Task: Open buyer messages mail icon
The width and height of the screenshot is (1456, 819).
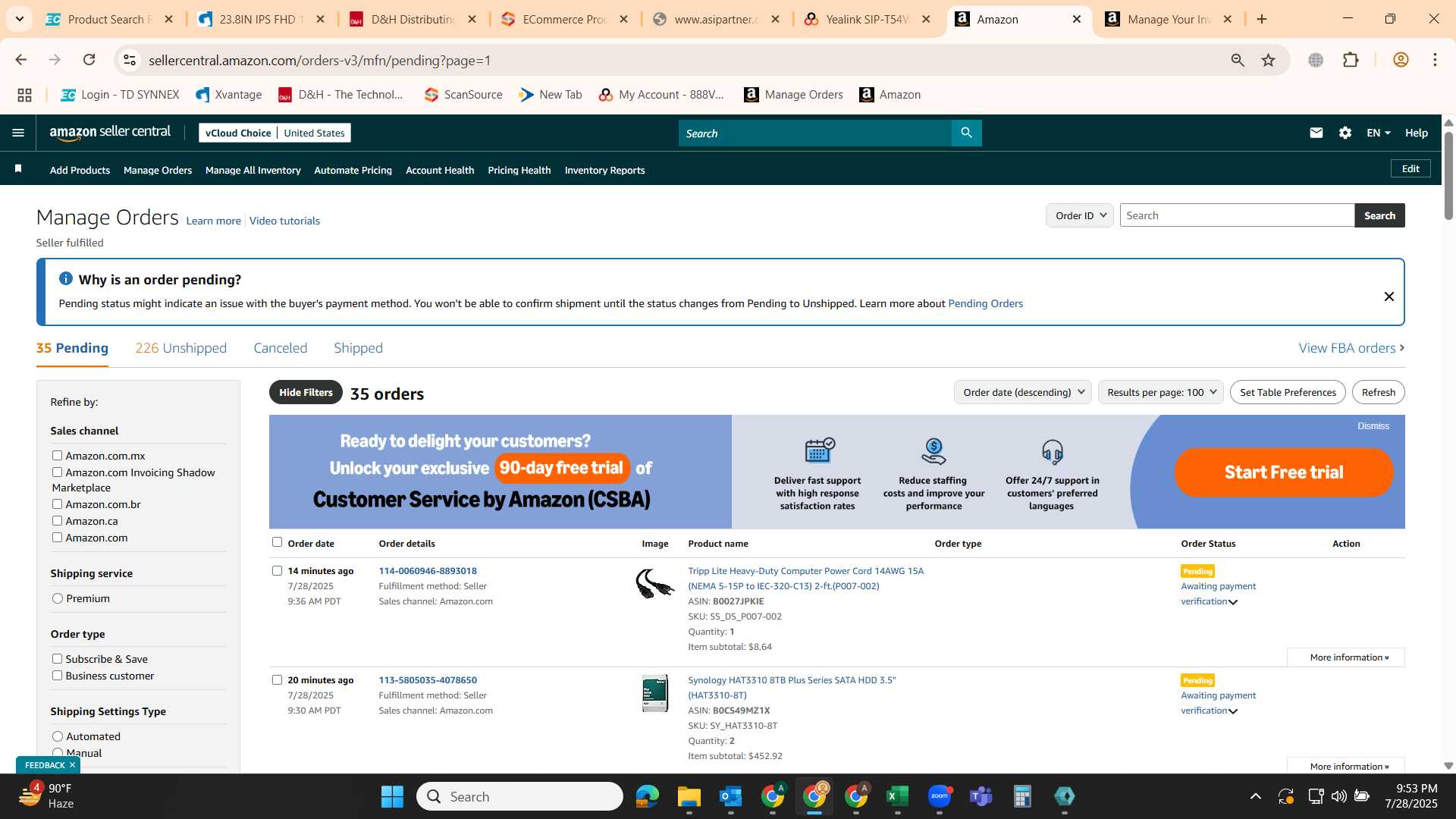Action: pos(1316,133)
